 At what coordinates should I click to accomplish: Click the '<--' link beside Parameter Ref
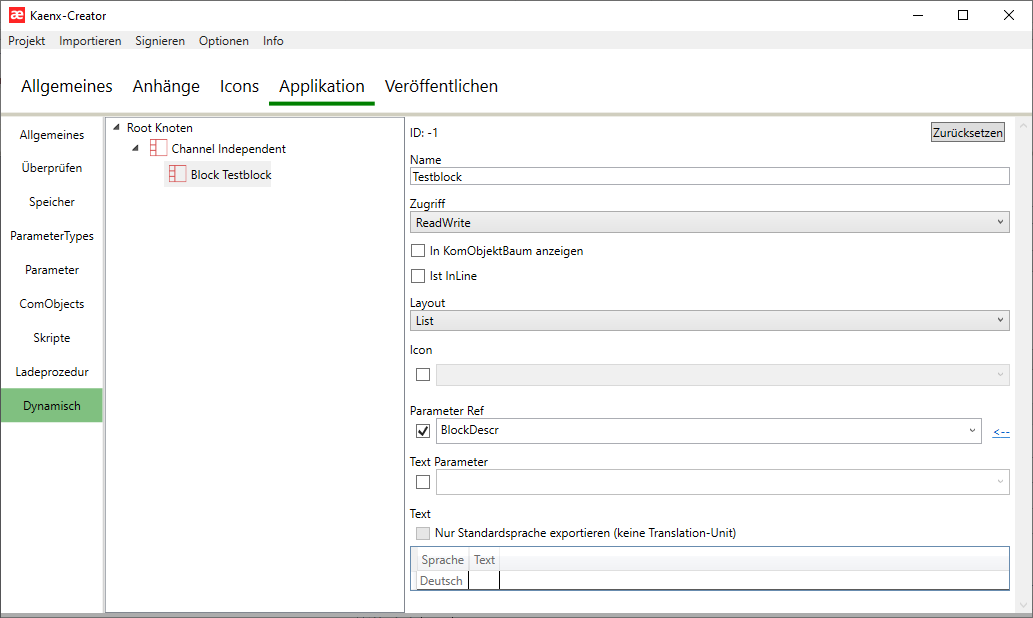(x=1001, y=432)
